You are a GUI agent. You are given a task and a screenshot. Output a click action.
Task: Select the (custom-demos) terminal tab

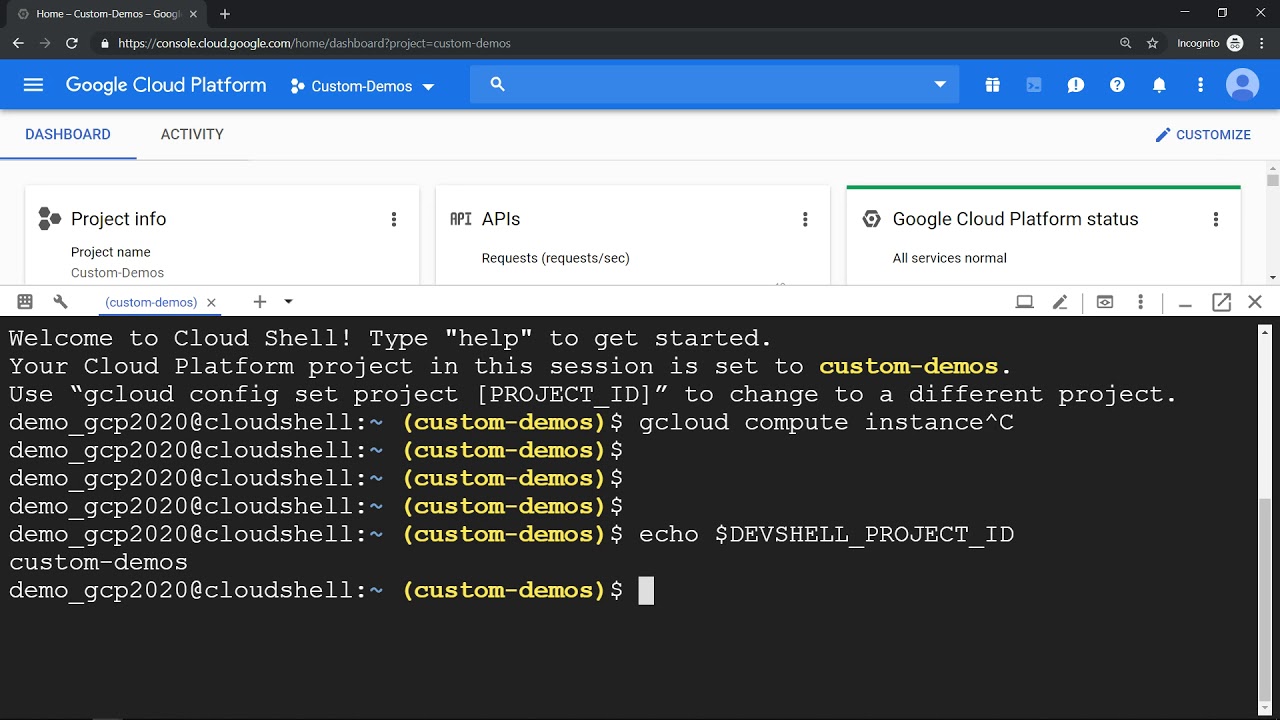click(x=151, y=302)
